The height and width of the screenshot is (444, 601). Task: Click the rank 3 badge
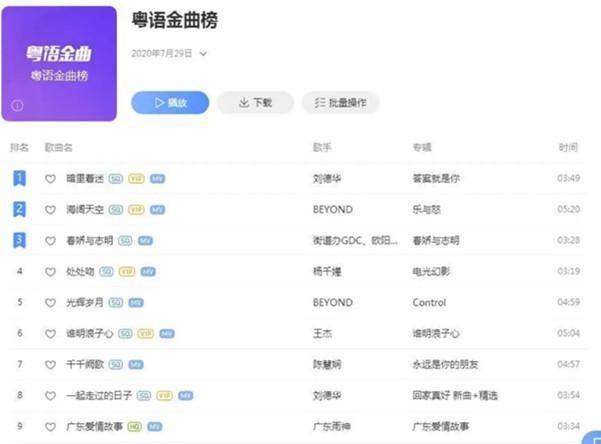click(x=20, y=240)
